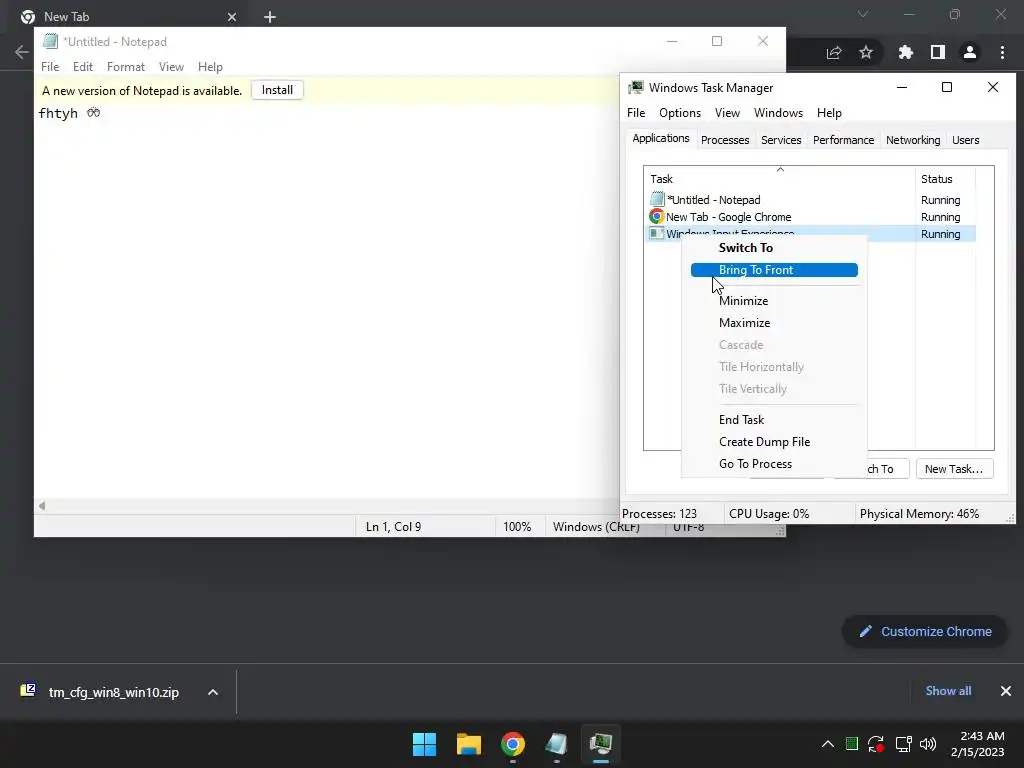The image size is (1024, 768).
Task: Expand the download item options chevron
Action: [x=213, y=692]
